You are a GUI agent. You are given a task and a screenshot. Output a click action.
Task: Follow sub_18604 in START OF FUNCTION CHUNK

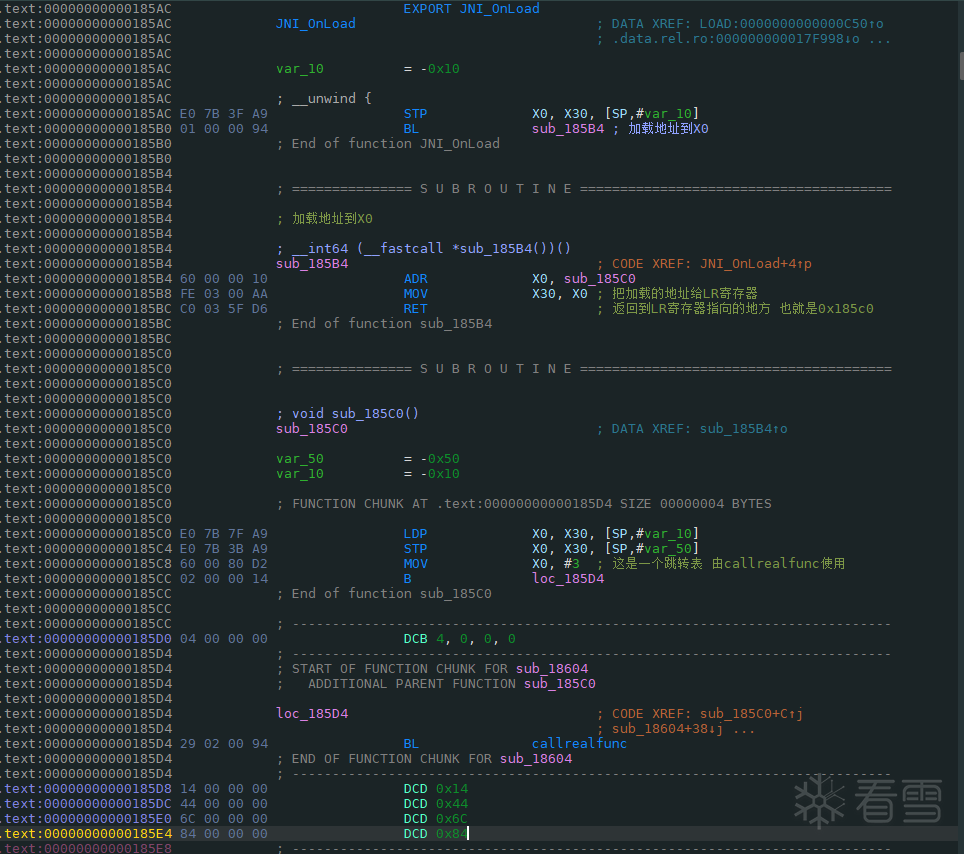tap(551, 669)
